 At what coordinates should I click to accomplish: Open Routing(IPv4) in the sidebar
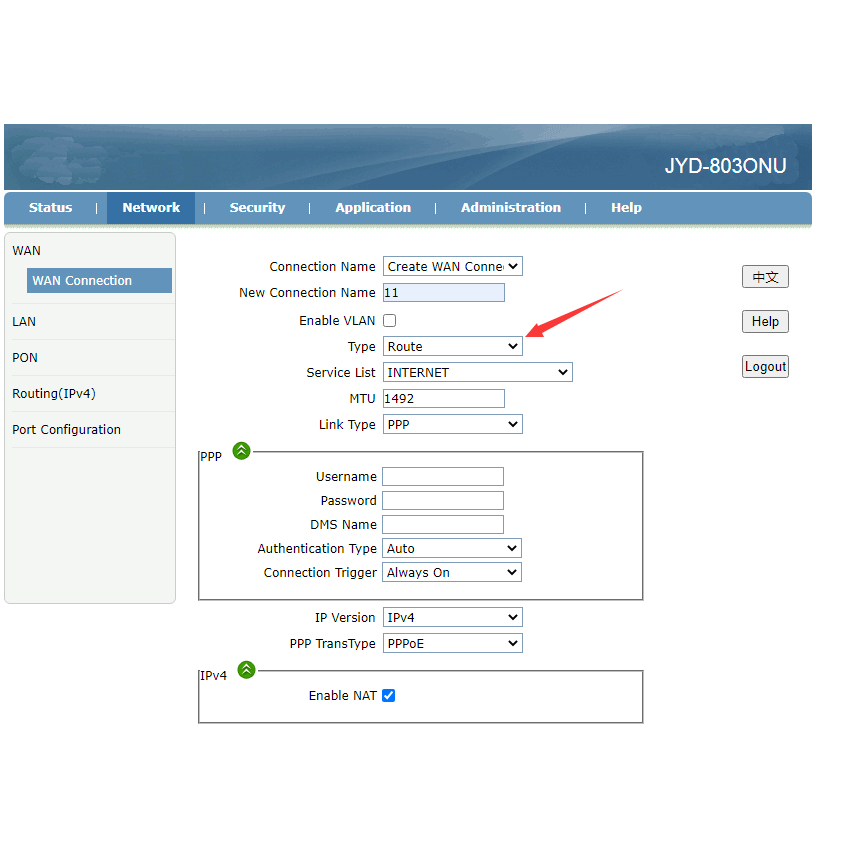[x=54, y=394]
